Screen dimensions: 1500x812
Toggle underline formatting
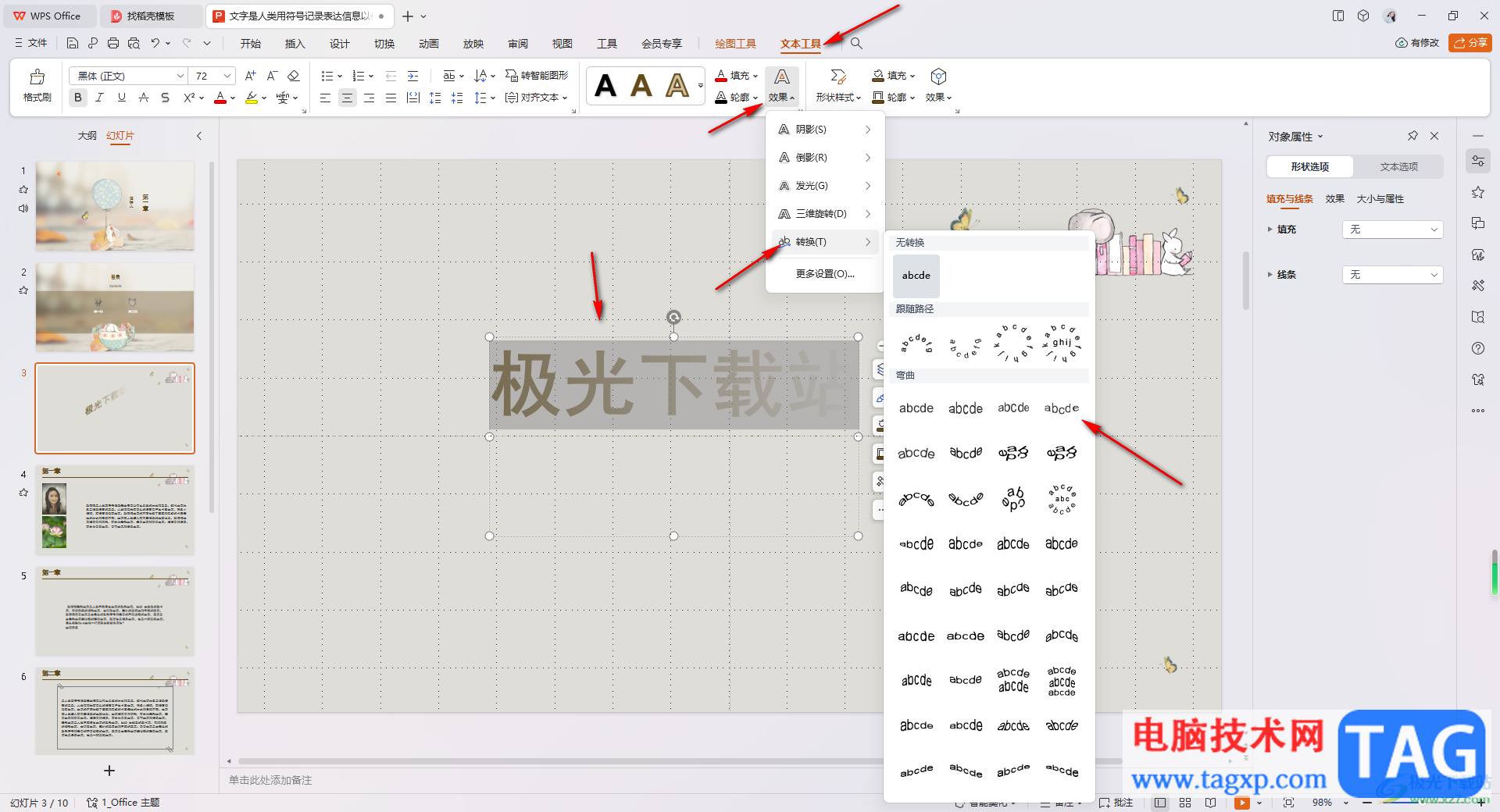point(121,98)
